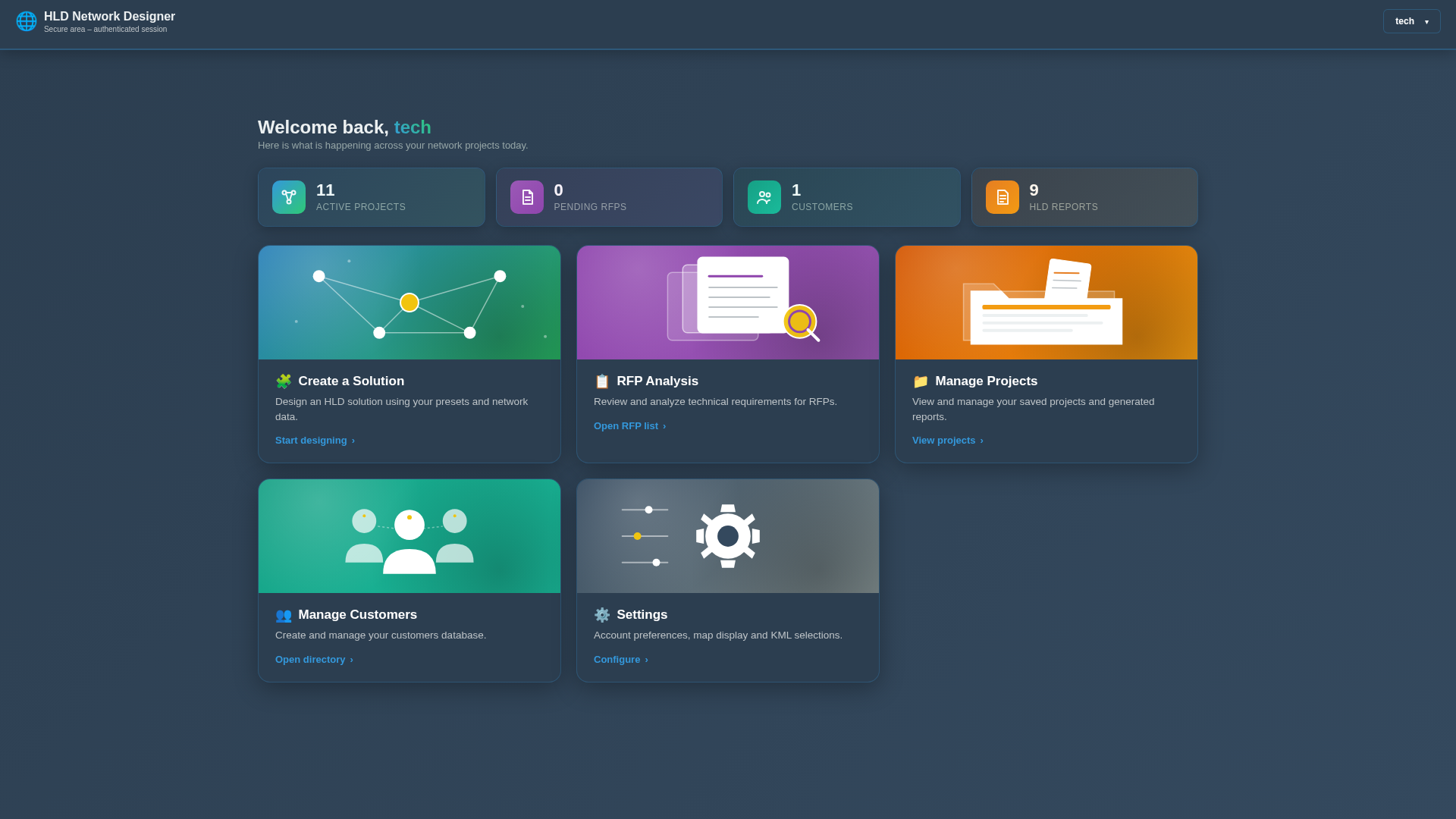Click Secure area authenticated session text

tap(105, 30)
